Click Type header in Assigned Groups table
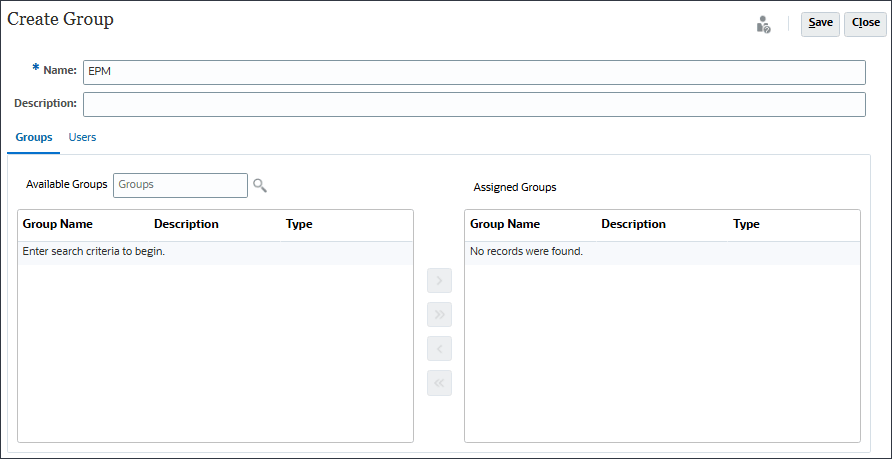 coord(746,224)
